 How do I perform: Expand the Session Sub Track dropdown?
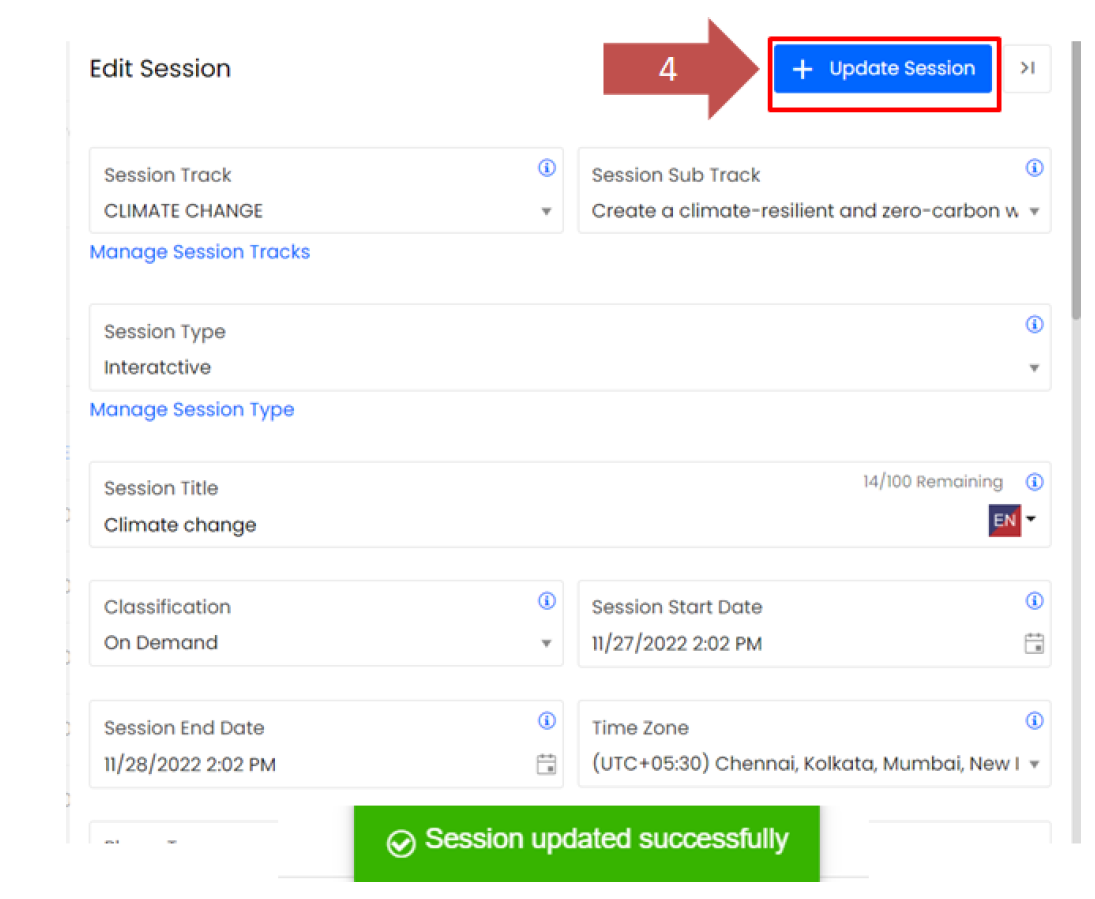pyautogui.click(x=1034, y=212)
